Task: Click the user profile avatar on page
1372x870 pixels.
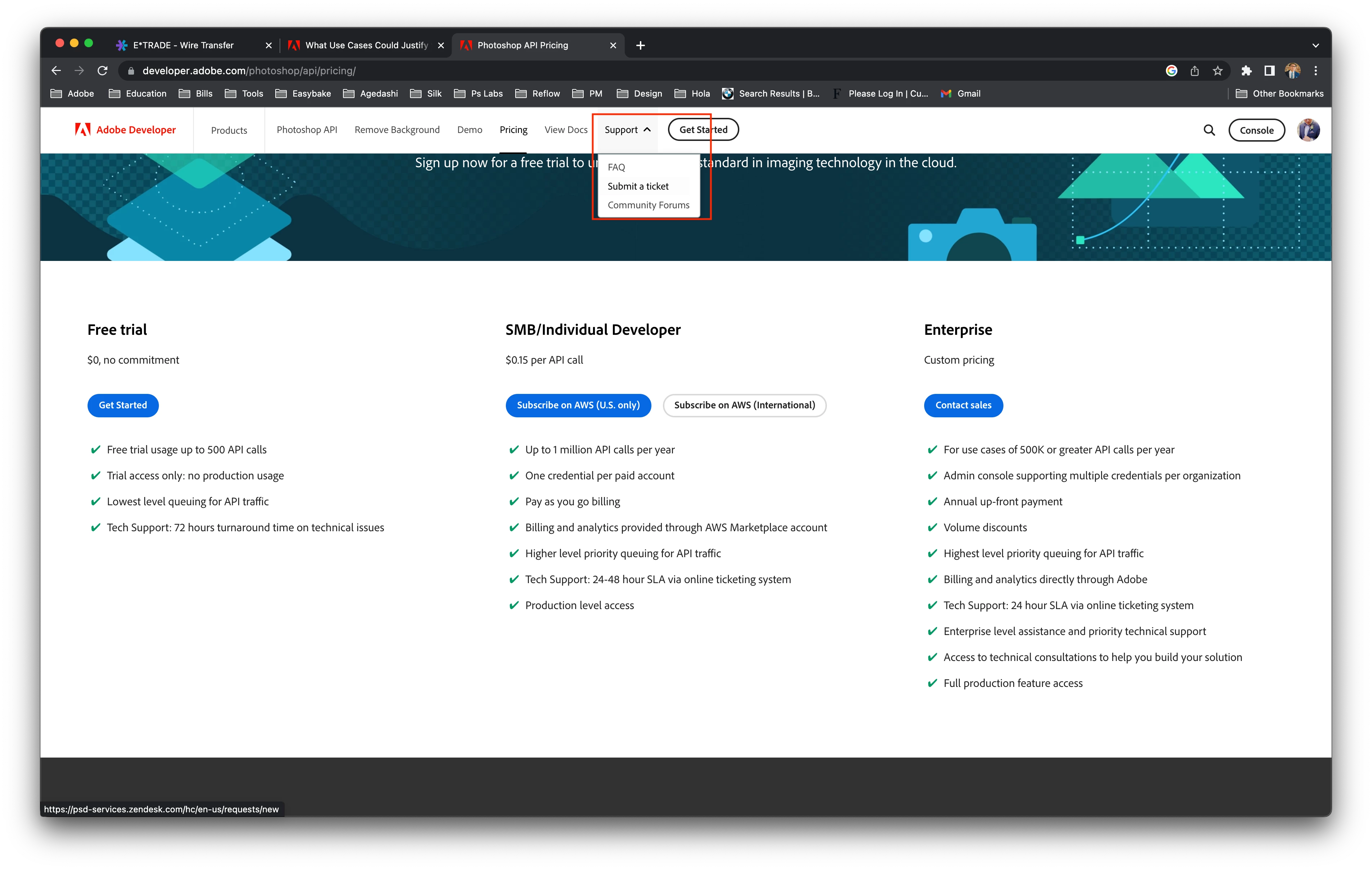Action: 1308,130
